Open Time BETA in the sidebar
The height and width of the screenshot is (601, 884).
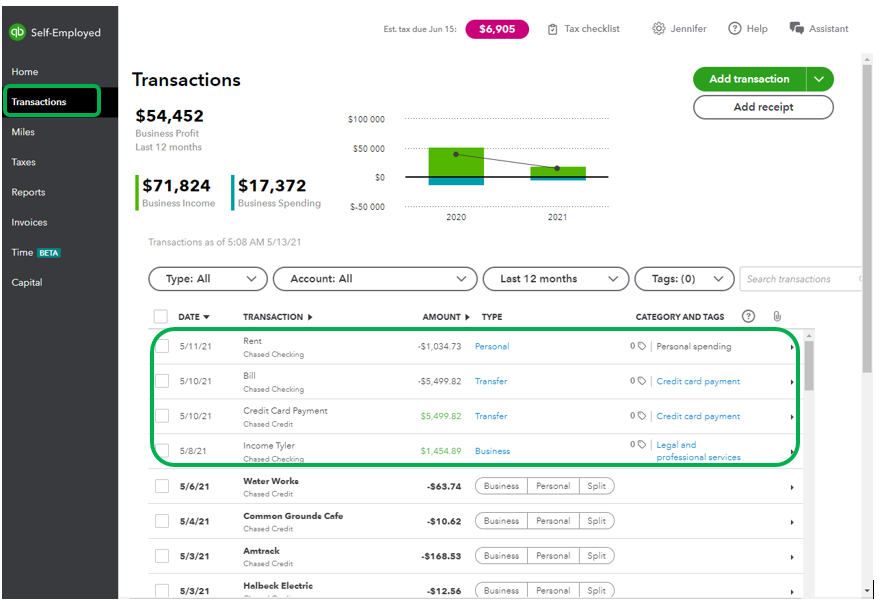tap(36, 253)
